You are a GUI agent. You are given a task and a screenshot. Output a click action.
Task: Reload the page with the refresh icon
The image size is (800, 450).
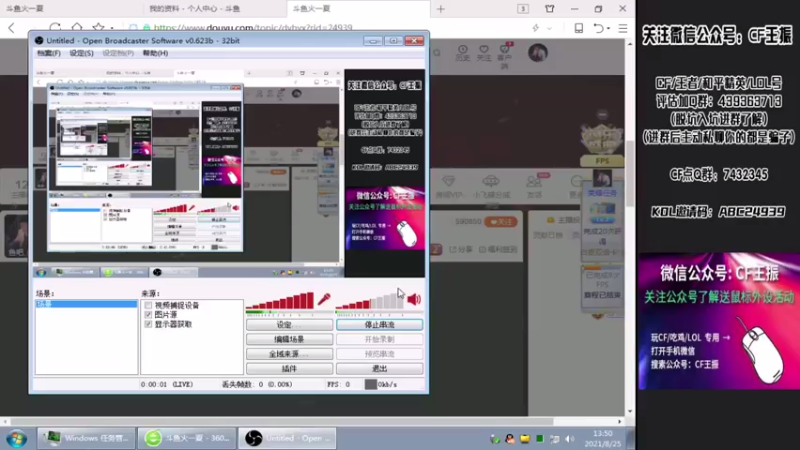(55, 28)
